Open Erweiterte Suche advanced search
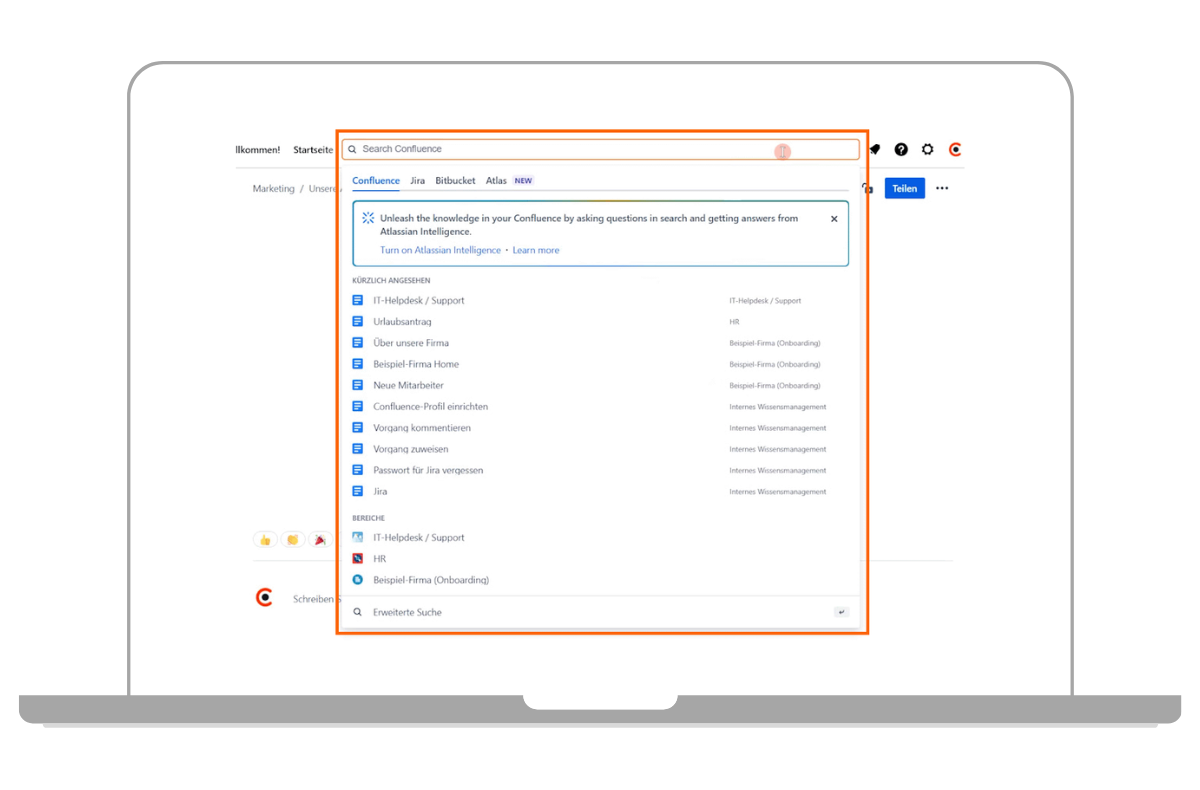Viewport: 1200px width, 790px height. click(407, 612)
